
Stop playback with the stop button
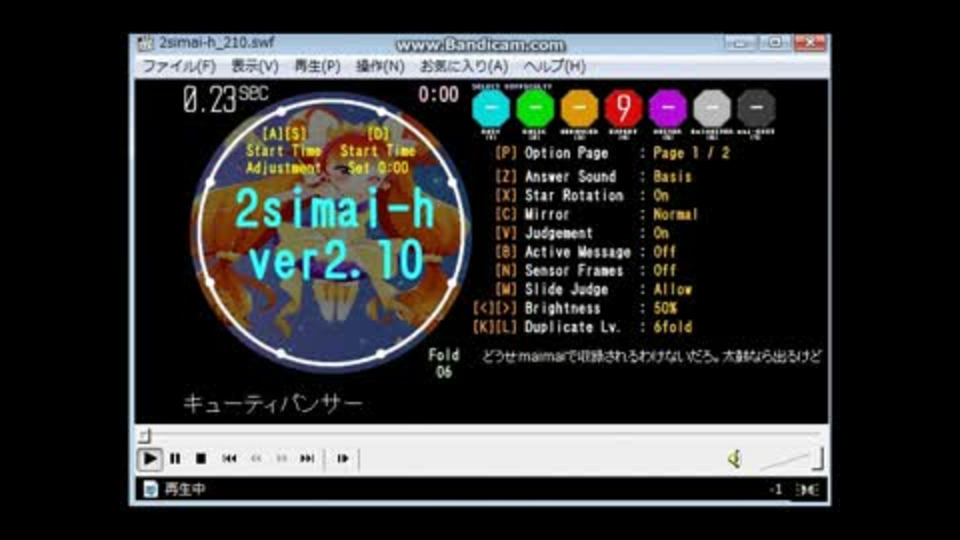coord(201,459)
